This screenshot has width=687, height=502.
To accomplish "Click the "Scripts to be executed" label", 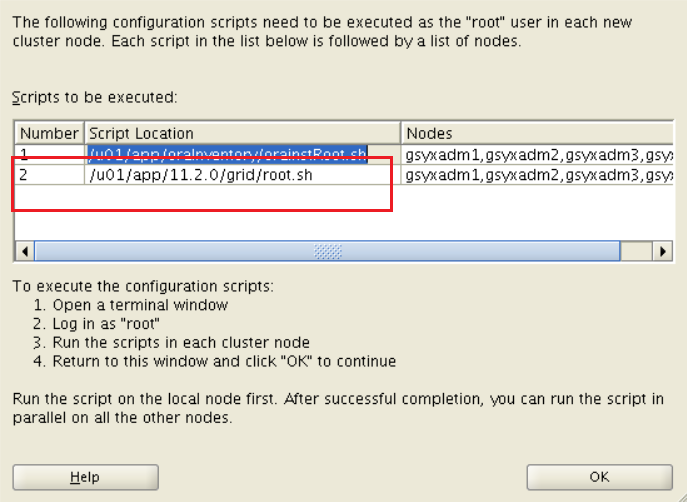I will click(94, 98).
